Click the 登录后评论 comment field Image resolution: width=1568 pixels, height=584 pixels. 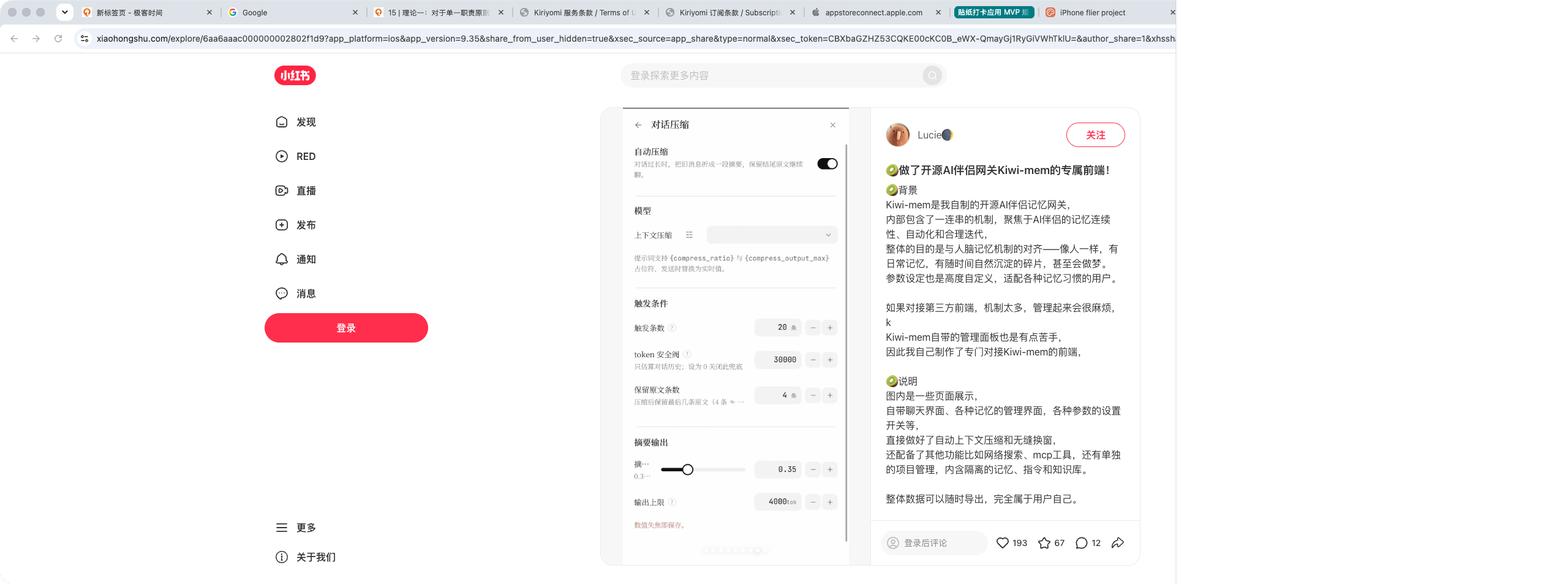click(934, 543)
